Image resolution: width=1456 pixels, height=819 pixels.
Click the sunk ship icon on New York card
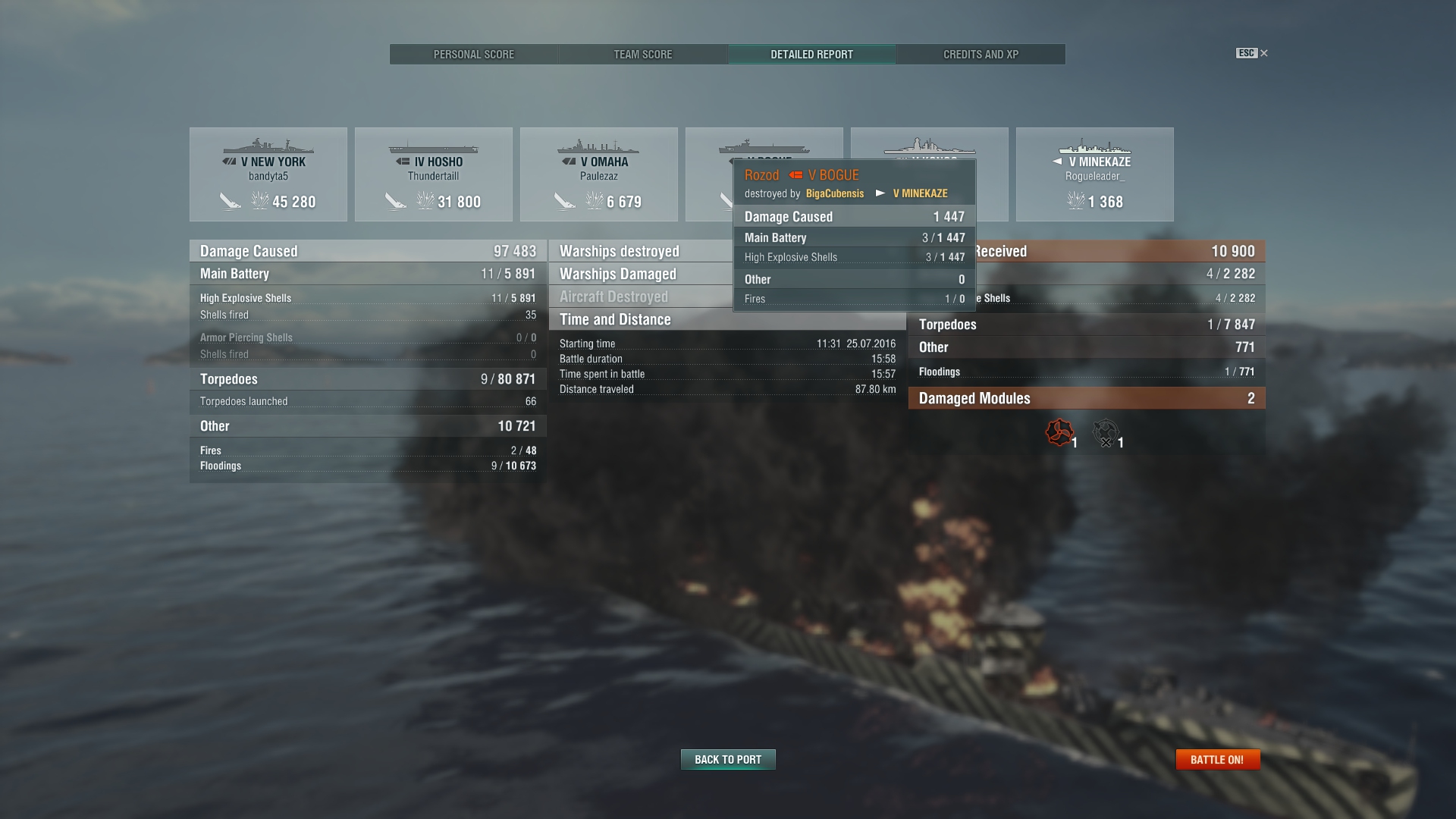[x=231, y=201]
